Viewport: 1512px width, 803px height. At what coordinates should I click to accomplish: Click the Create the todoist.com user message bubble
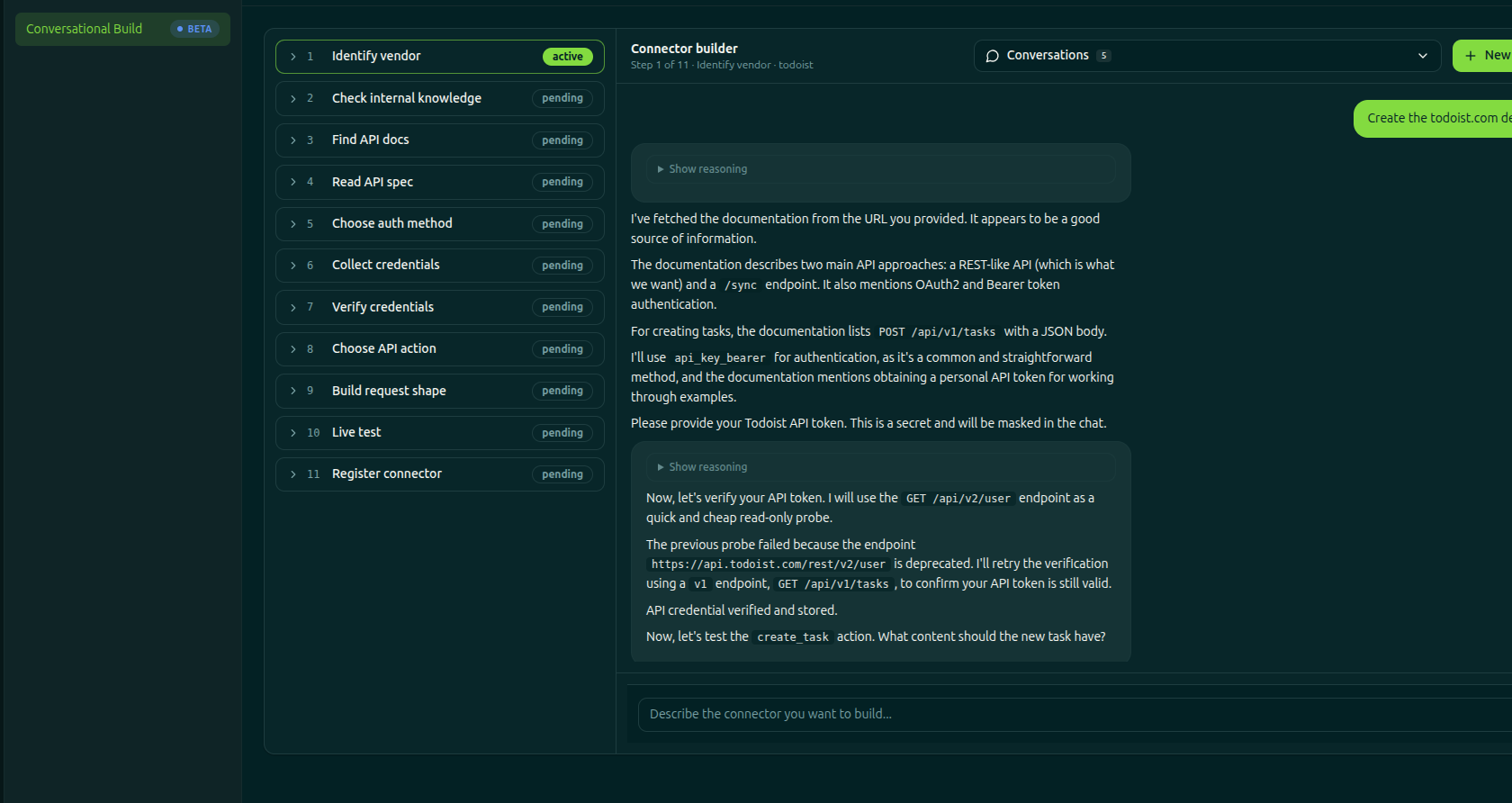pos(1433,118)
